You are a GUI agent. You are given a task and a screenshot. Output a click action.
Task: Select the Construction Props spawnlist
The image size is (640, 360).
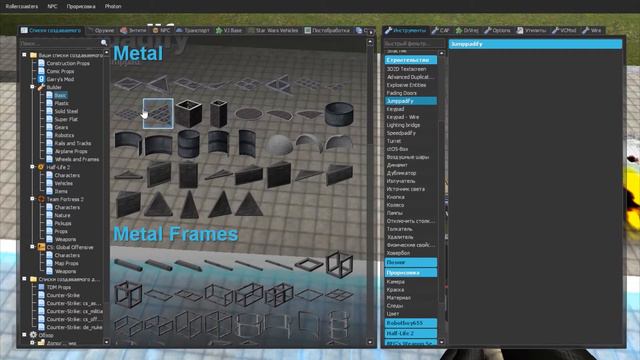click(x=68, y=63)
